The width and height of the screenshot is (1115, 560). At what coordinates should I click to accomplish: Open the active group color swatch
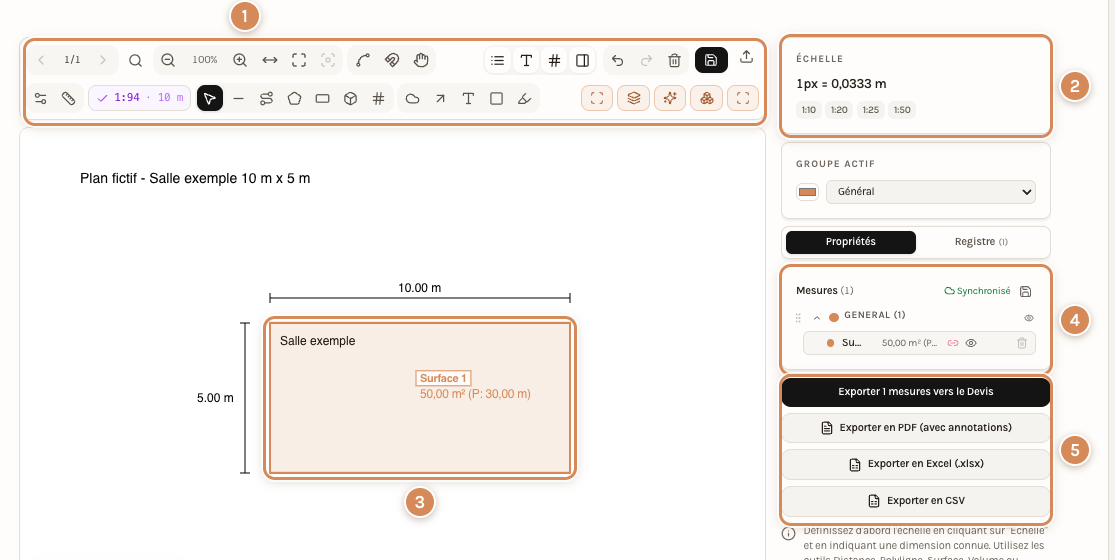[807, 192]
